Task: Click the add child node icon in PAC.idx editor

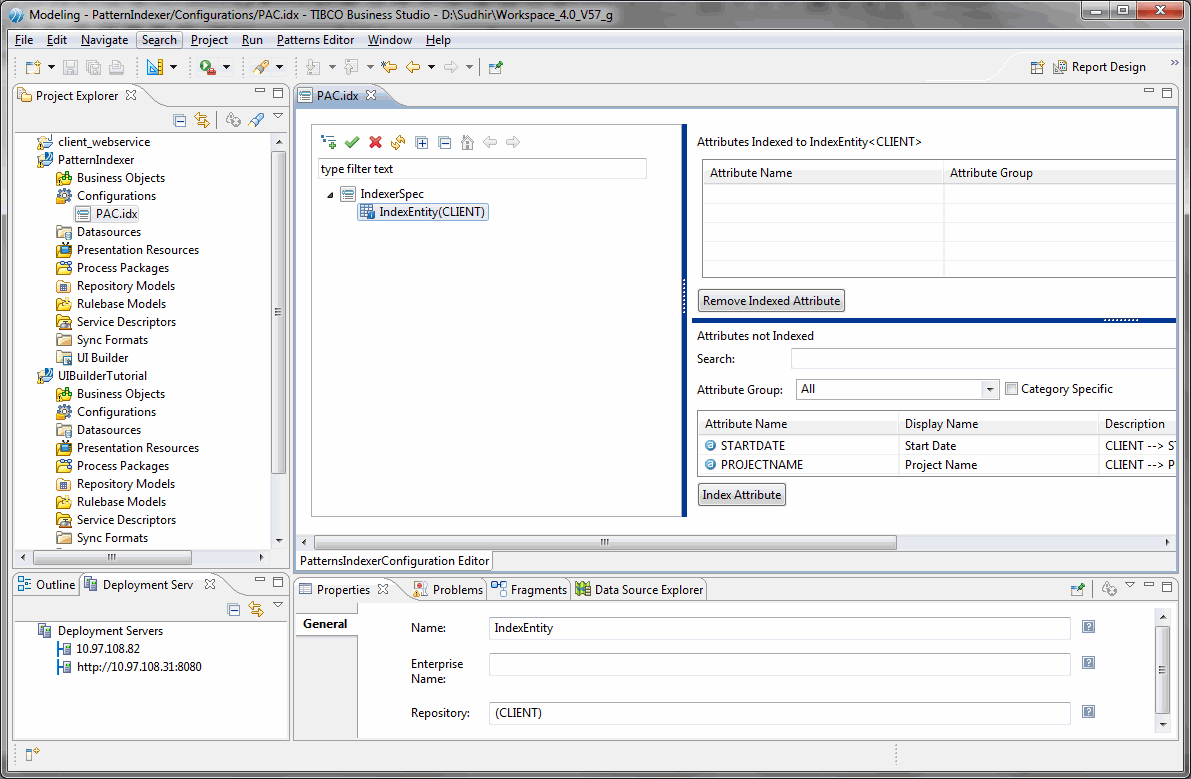Action: click(329, 142)
